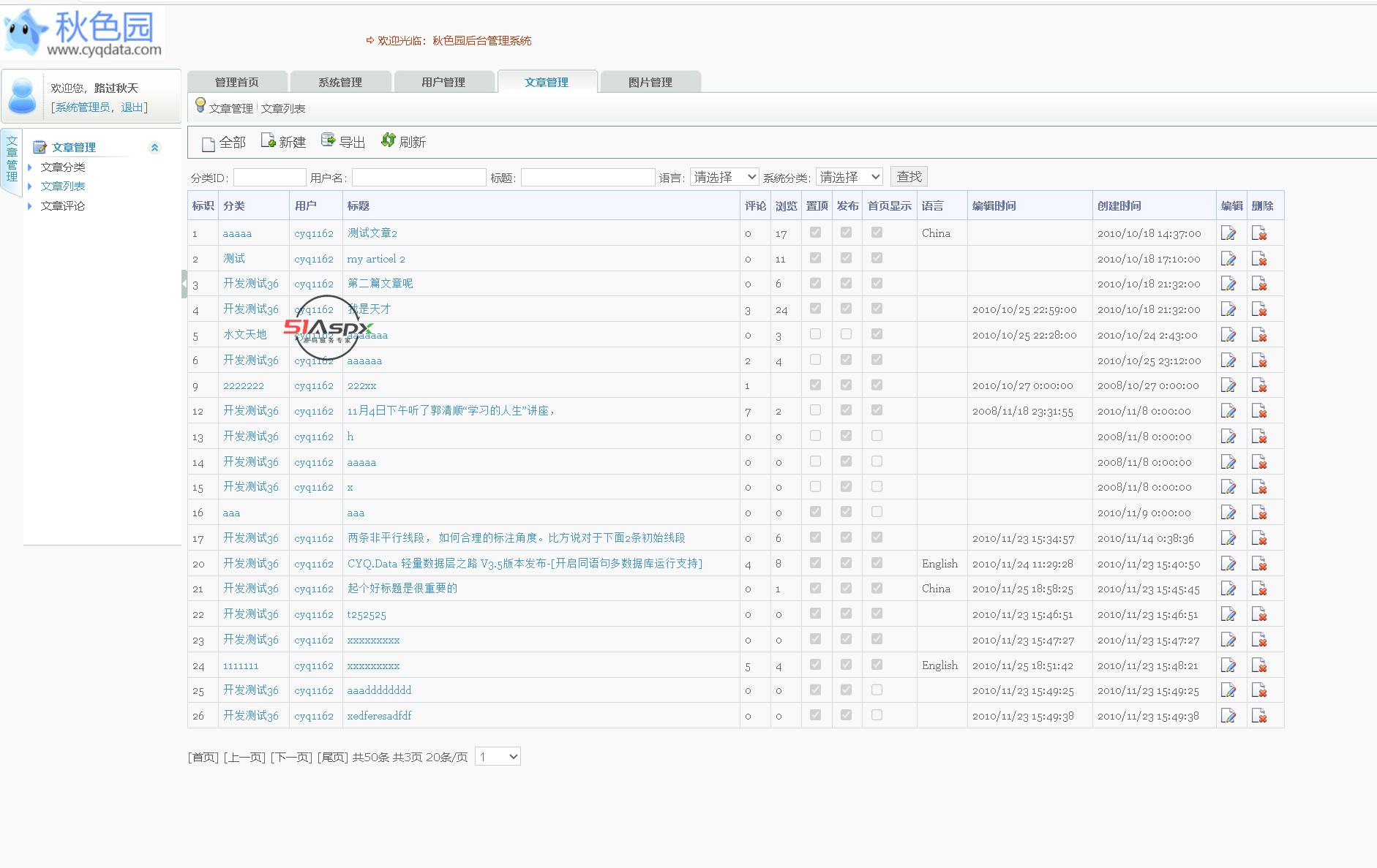Collapse the 文章管理 sidebar section
The image size is (1377, 868).
tap(154, 147)
